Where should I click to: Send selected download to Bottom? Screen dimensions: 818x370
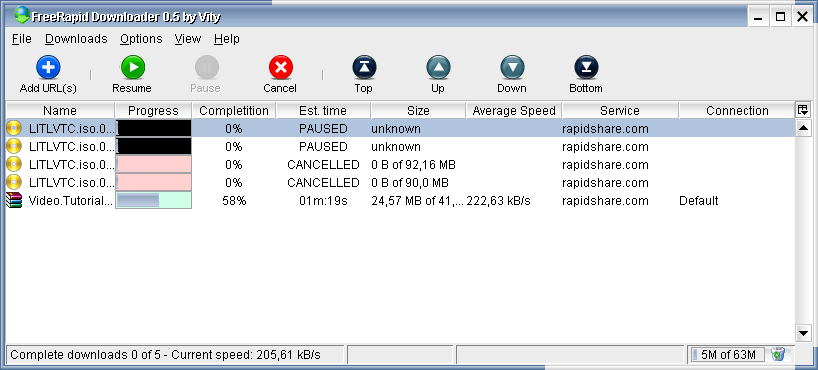[x=586, y=67]
